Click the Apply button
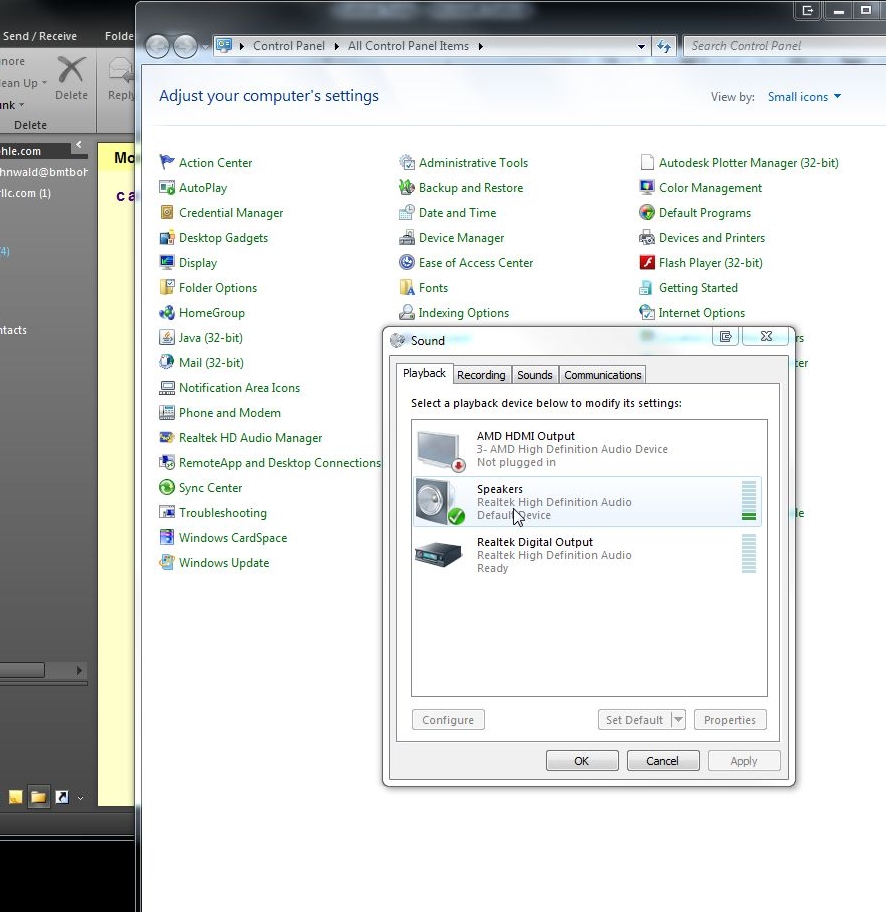 [x=744, y=761]
